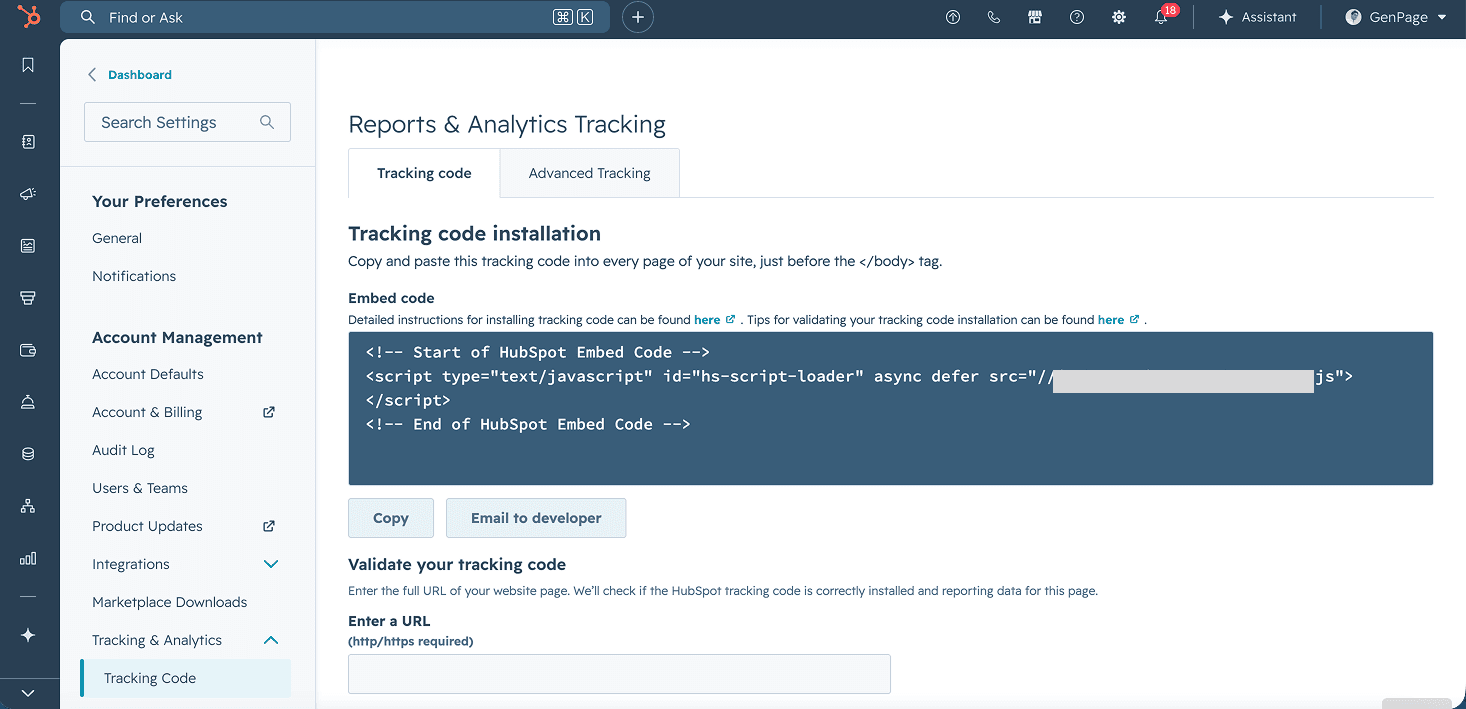Open Users & Teams settings
Screen dimensions: 1466x709
tap(140, 488)
